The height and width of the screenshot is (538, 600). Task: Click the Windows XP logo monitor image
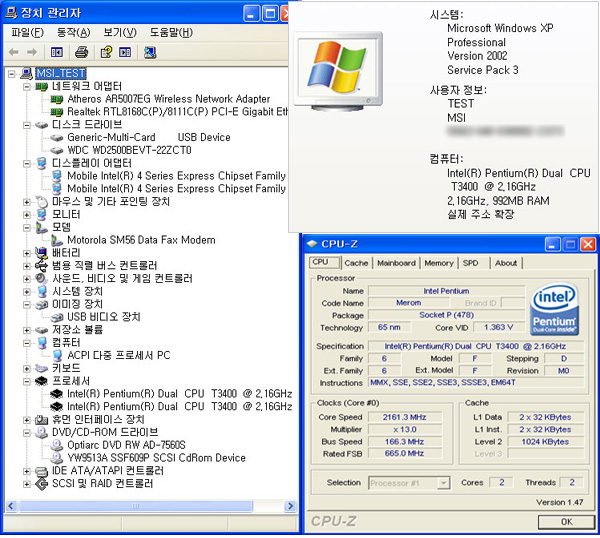(338, 71)
